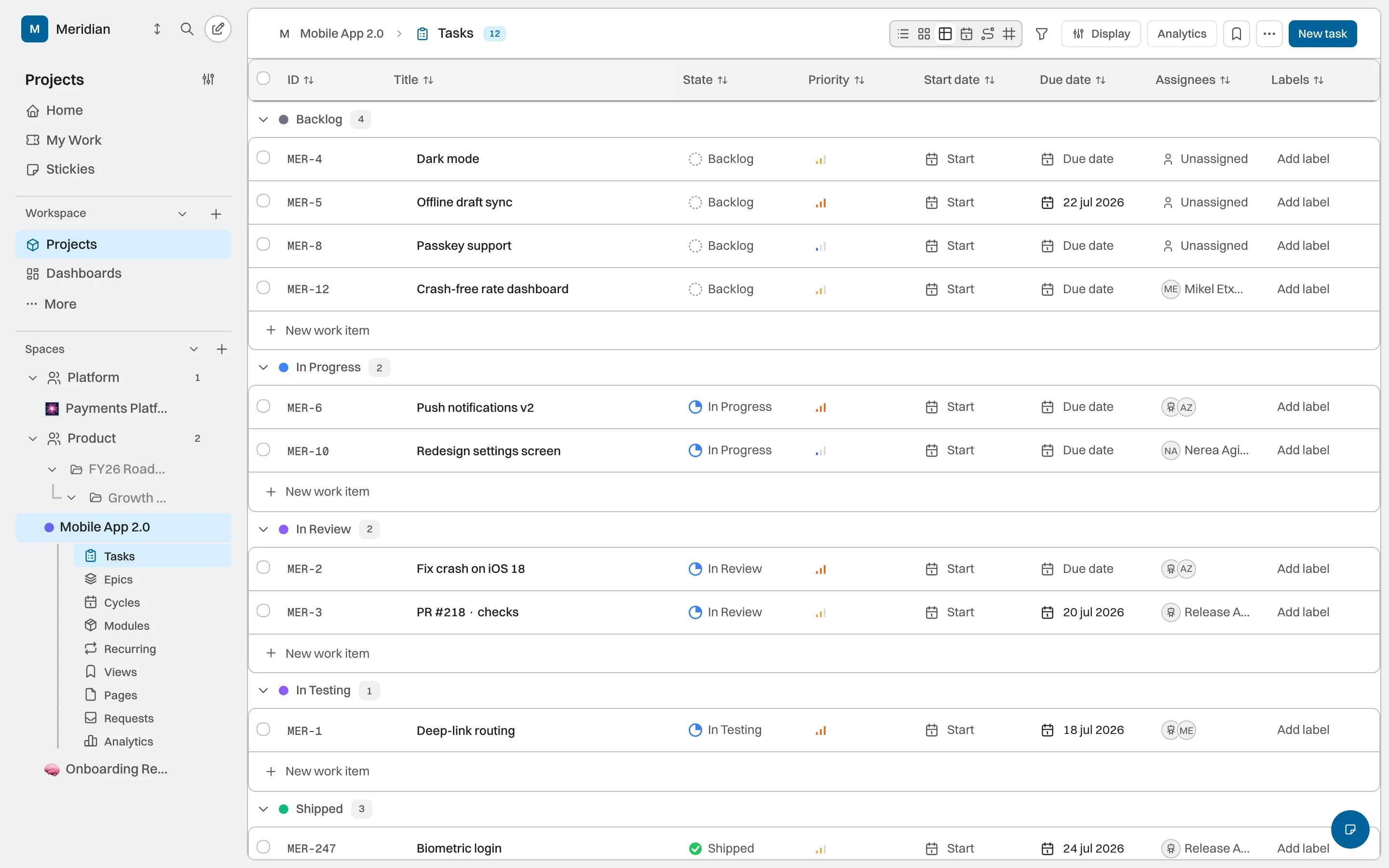1389x868 pixels.
Task: Open projects filter settings sliders icon
Action: coord(208,79)
